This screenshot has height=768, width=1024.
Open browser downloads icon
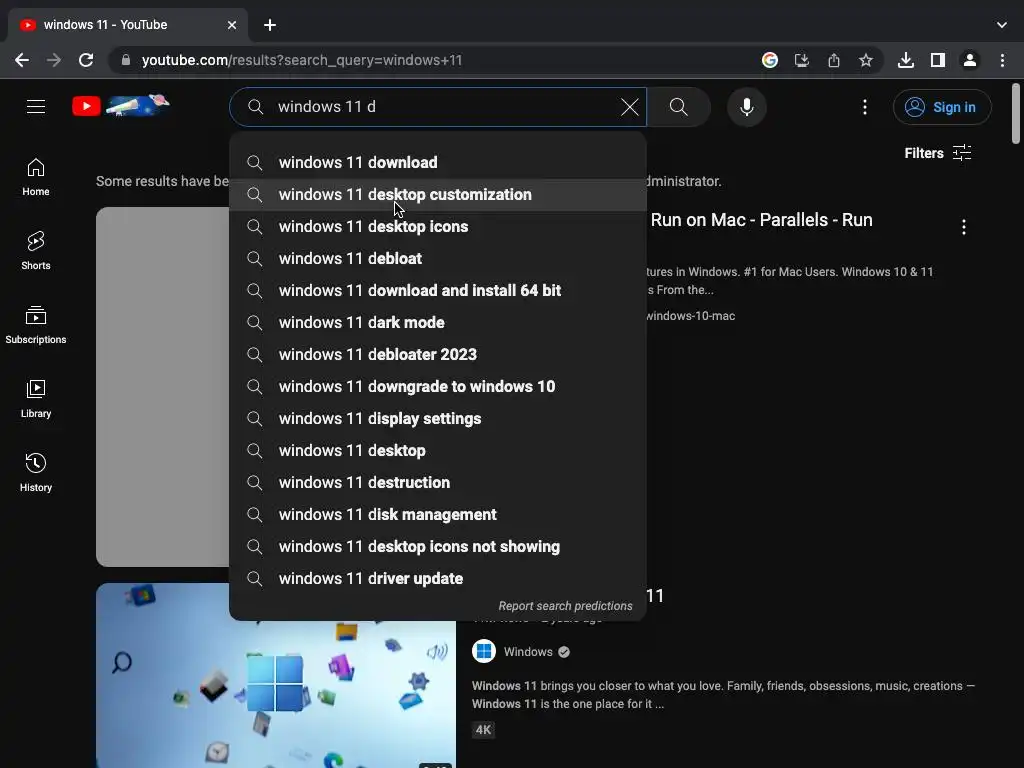(x=906, y=60)
